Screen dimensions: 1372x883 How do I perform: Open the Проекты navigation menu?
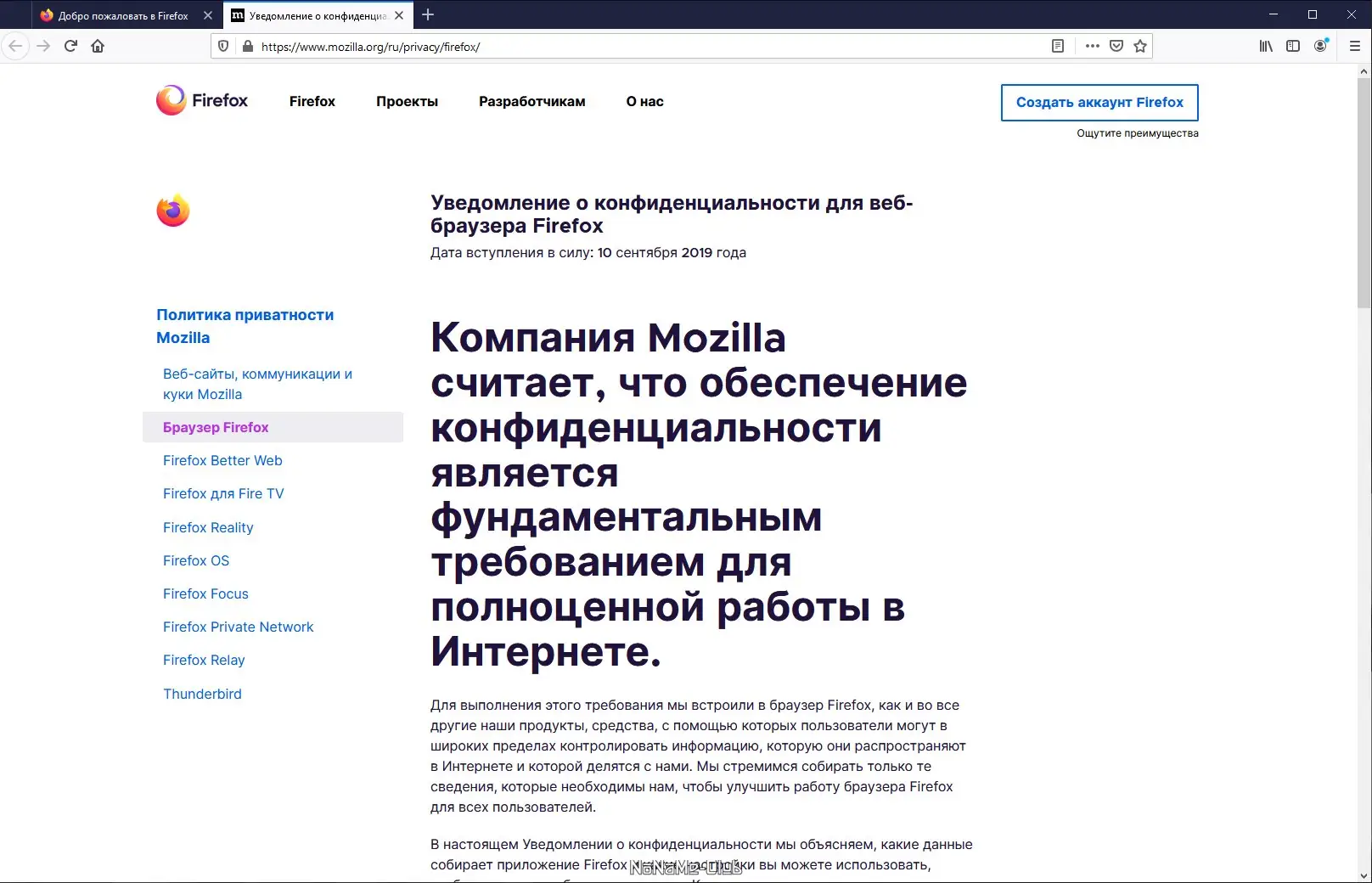(x=407, y=101)
